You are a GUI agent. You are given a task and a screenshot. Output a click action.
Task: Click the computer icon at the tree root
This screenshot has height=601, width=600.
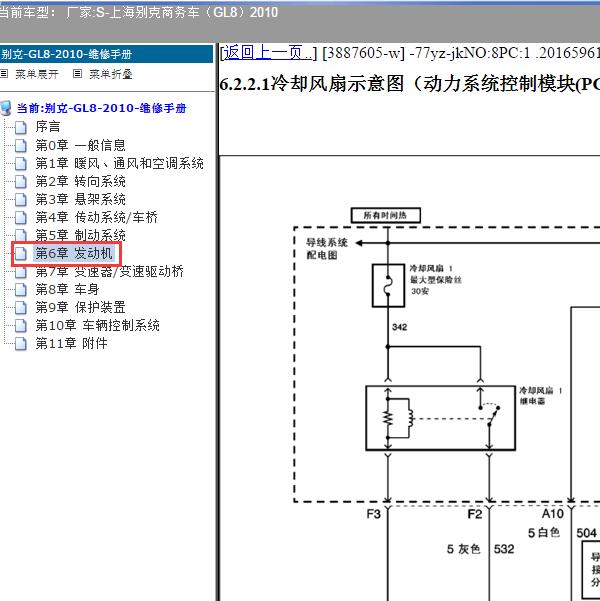pos(6,108)
